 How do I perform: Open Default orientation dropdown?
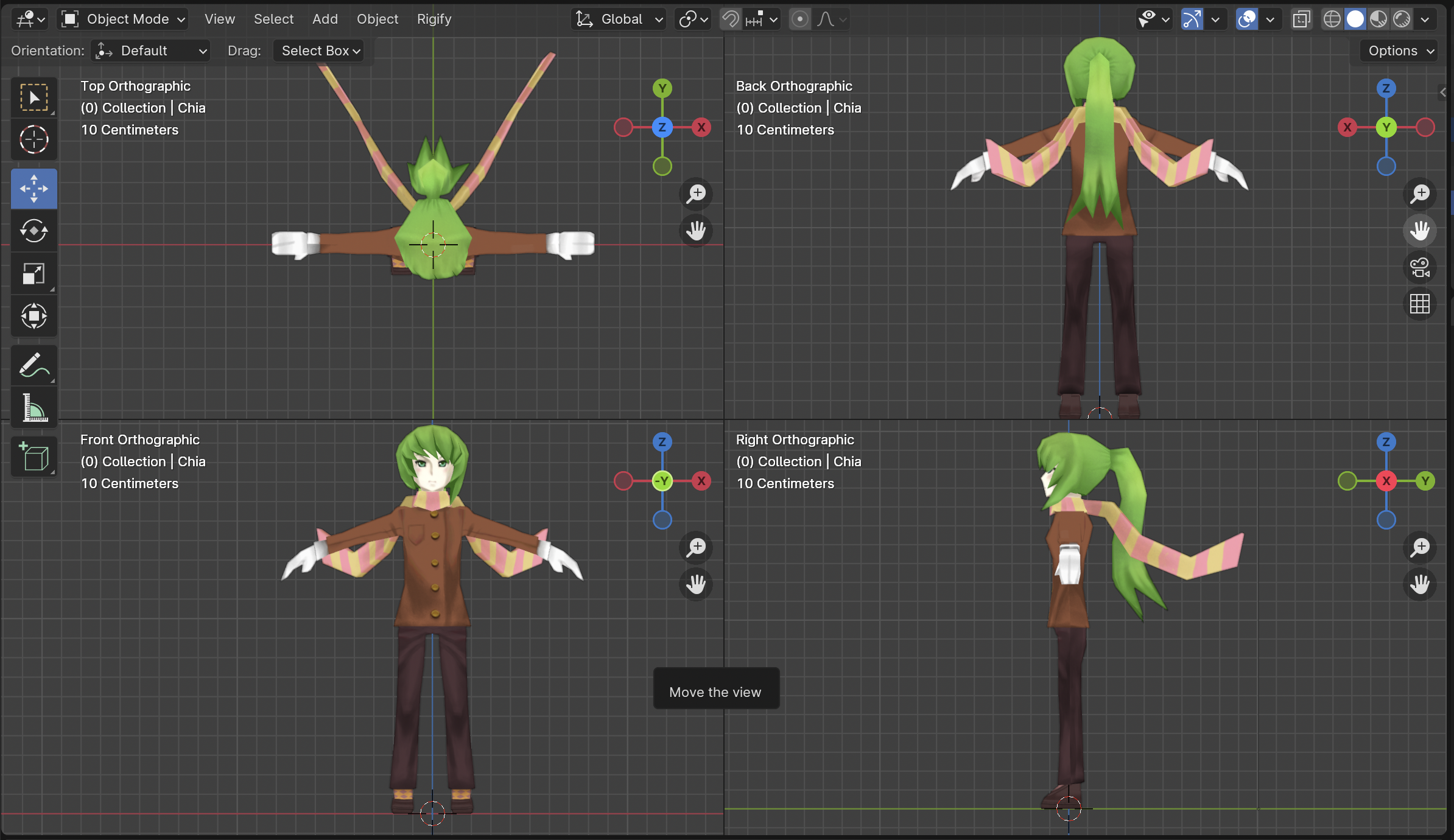click(150, 51)
